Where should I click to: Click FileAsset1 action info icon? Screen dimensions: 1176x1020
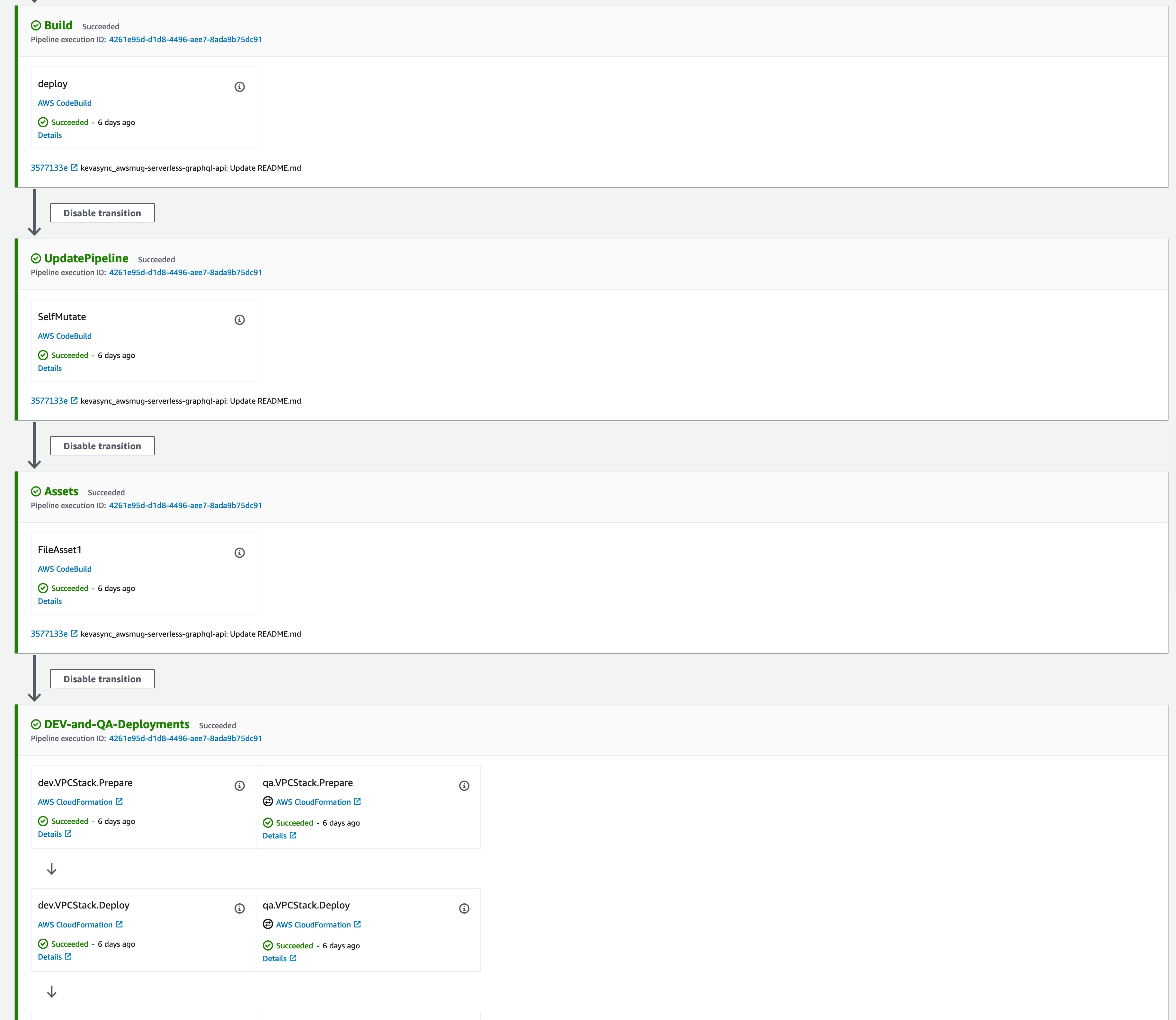pyautogui.click(x=240, y=553)
